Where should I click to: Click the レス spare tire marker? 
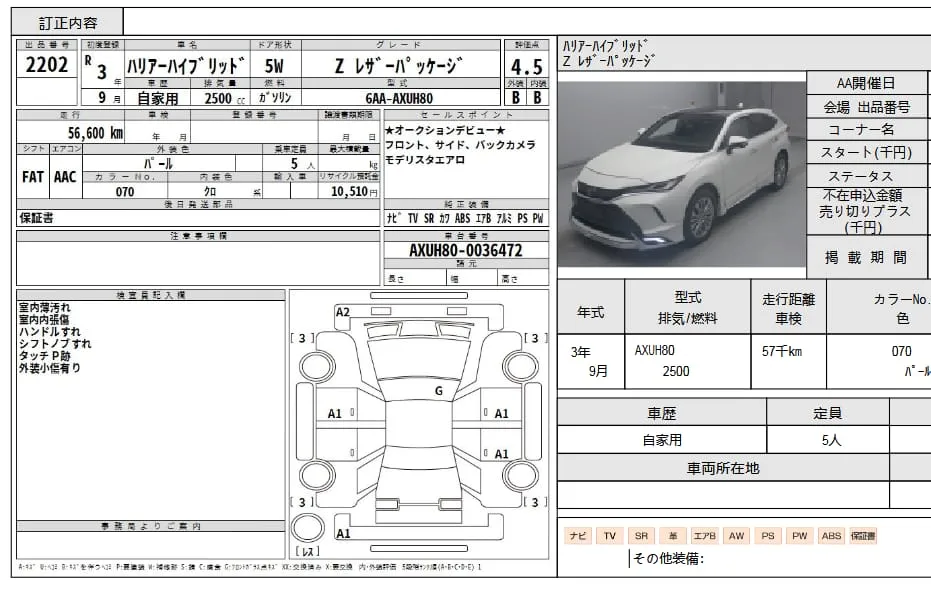(x=308, y=551)
